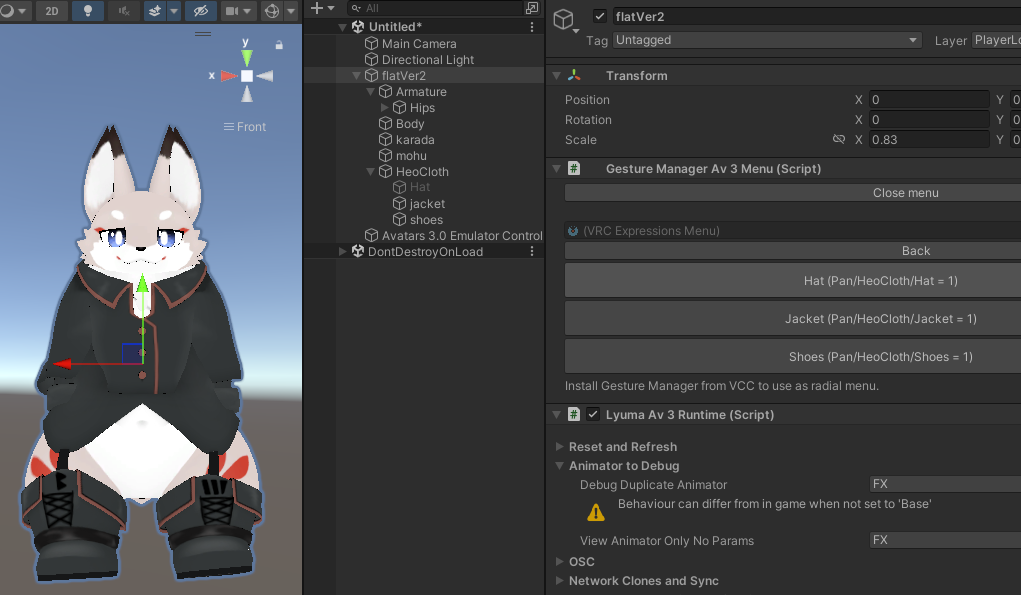This screenshot has width=1021, height=595.
Task: Click the Position X field
Action: [x=929, y=100]
